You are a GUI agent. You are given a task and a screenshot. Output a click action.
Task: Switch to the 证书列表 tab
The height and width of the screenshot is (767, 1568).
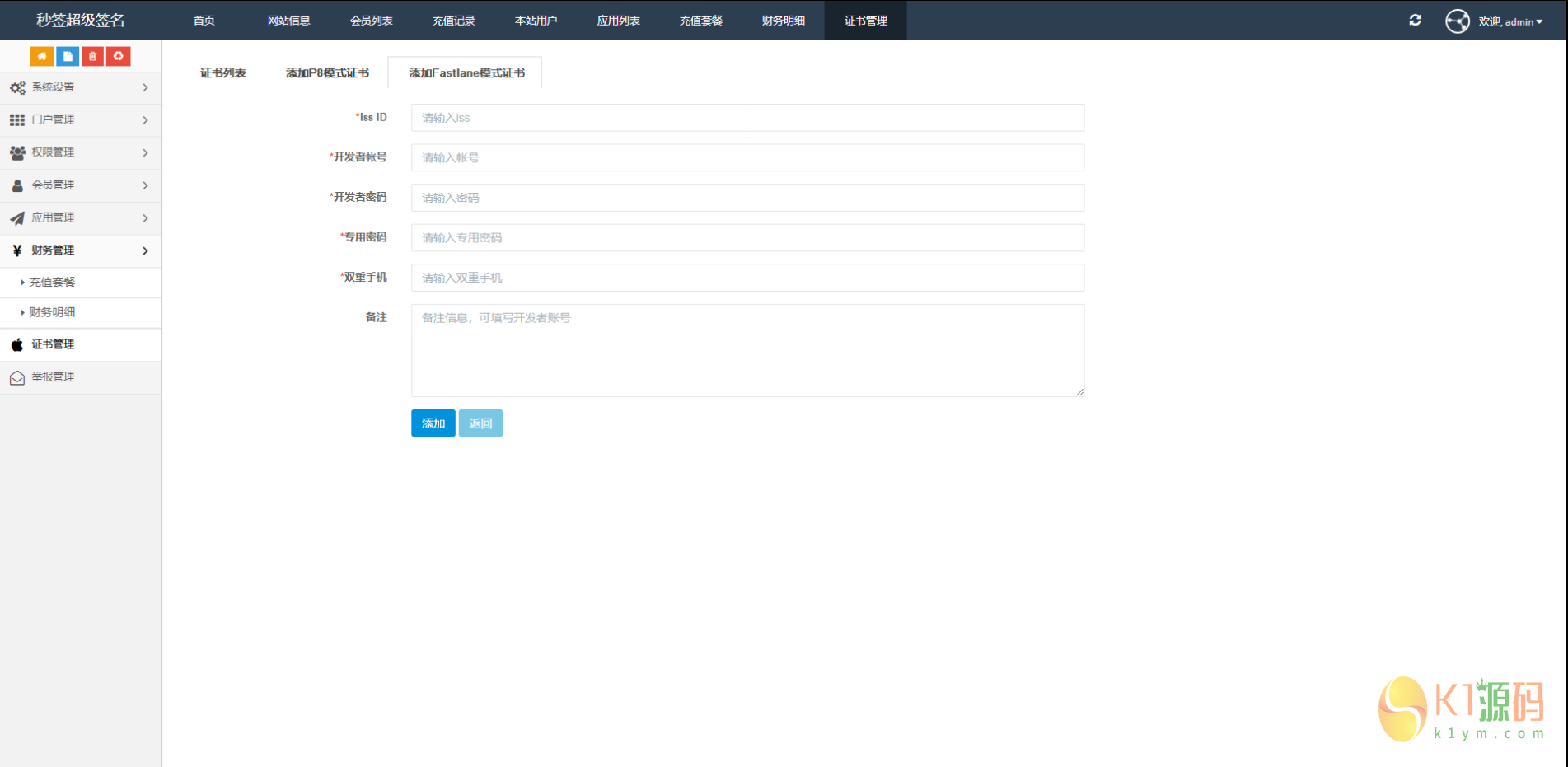pos(222,72)
